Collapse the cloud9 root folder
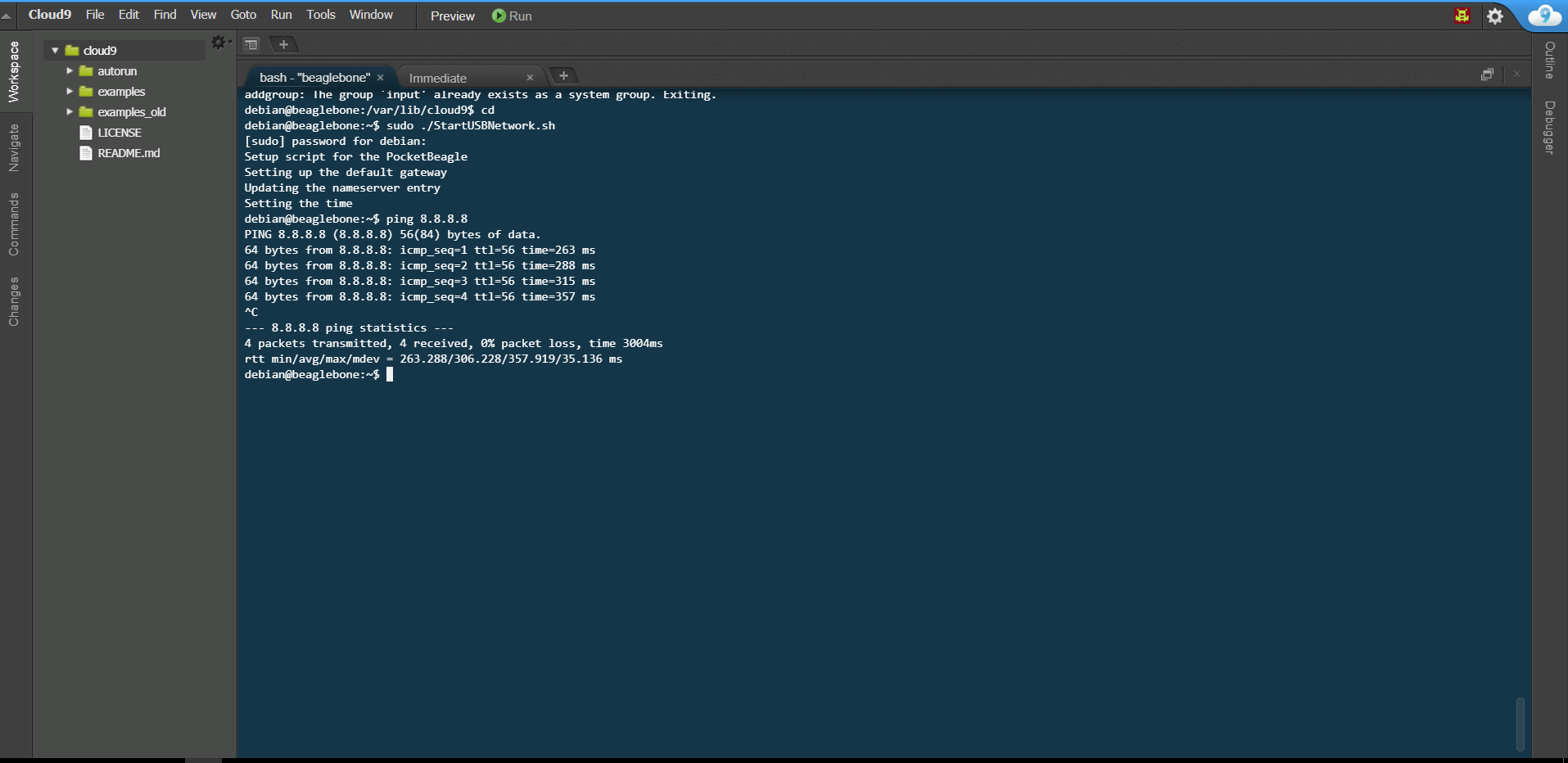This screenshot has width=1568, height=763. pos(55,50)
